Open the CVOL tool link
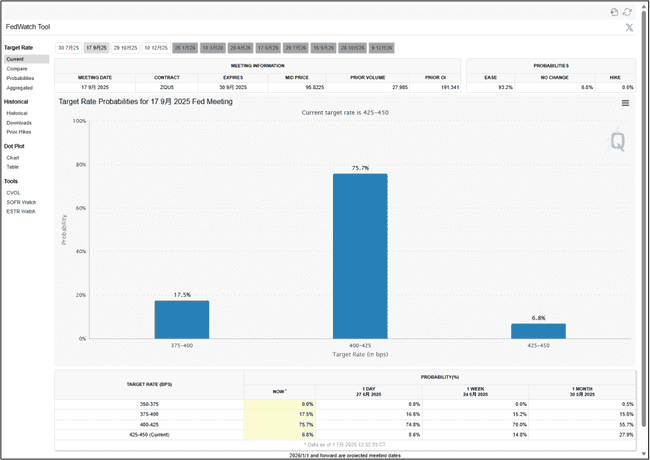Screen dimensions: 650x460 point(13,193)
